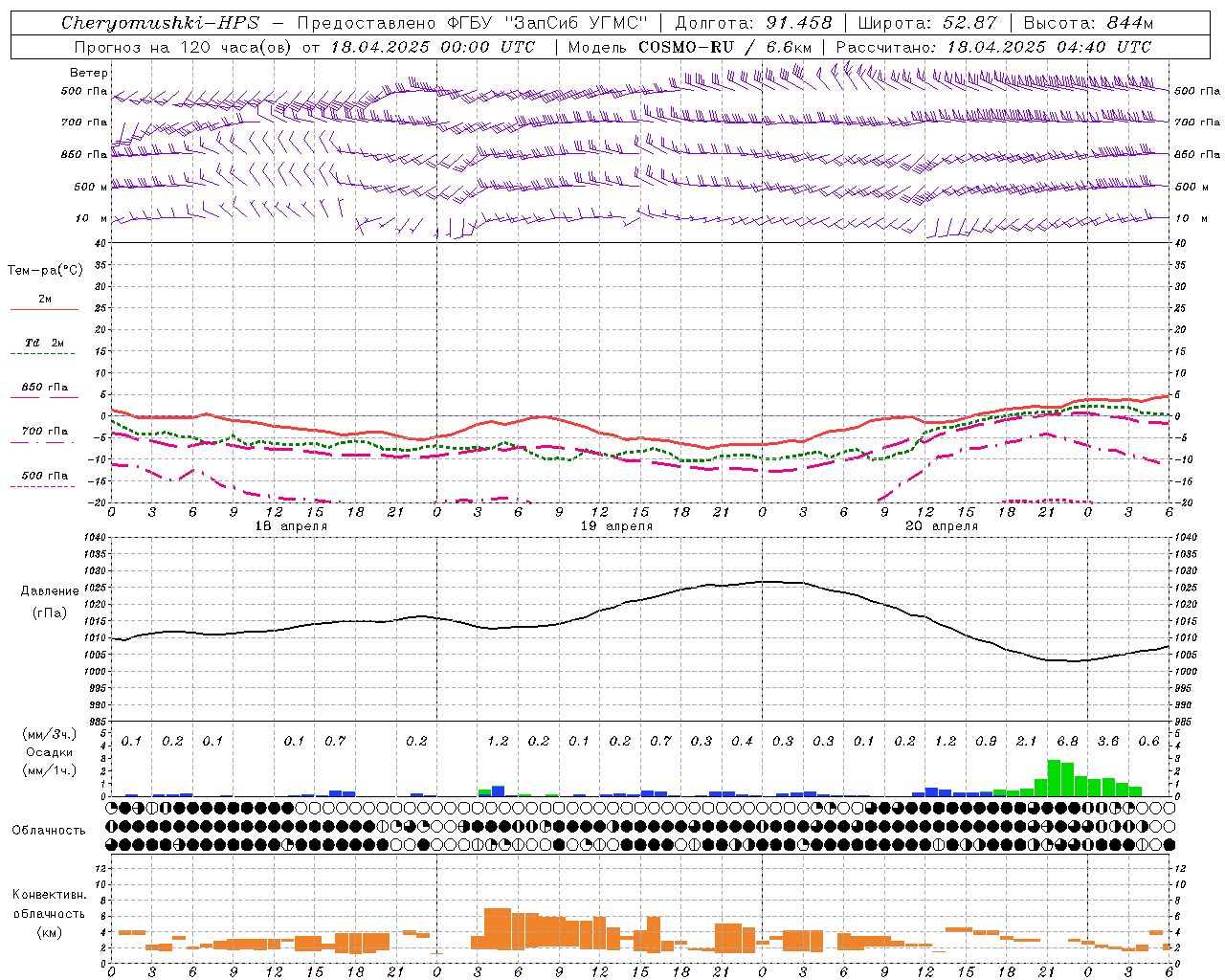Click the station name Cheryomushki-HPS in header
This screenshot has width=1225, height=980.
click(x=160, y=23)
